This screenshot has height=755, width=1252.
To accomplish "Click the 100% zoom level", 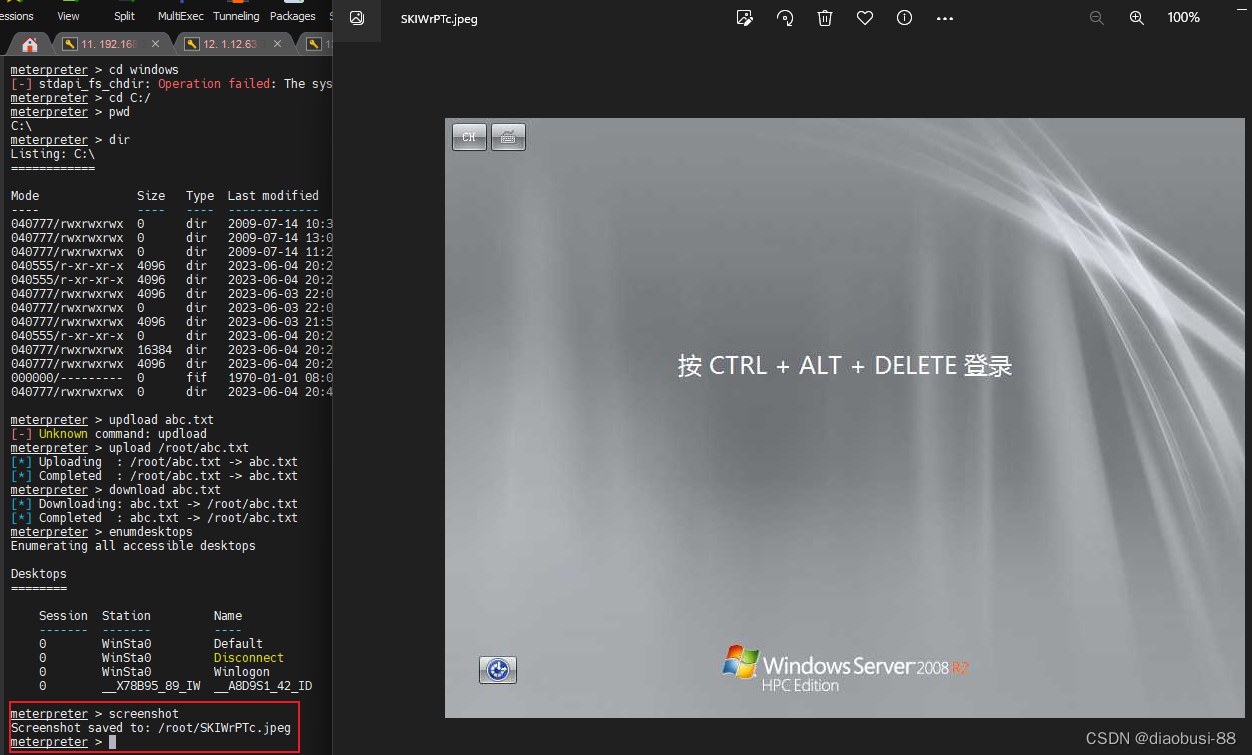I will click(x=1184, y=18).
